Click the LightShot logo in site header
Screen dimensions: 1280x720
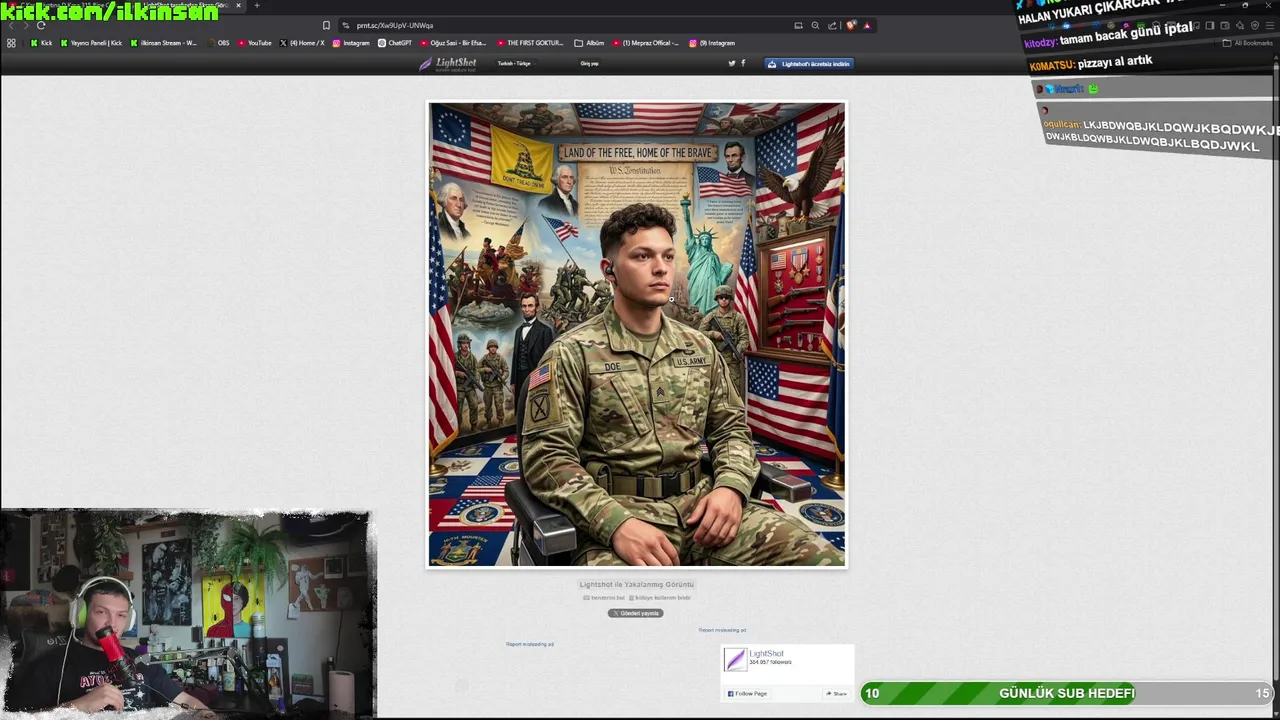[x=447, y=63]
